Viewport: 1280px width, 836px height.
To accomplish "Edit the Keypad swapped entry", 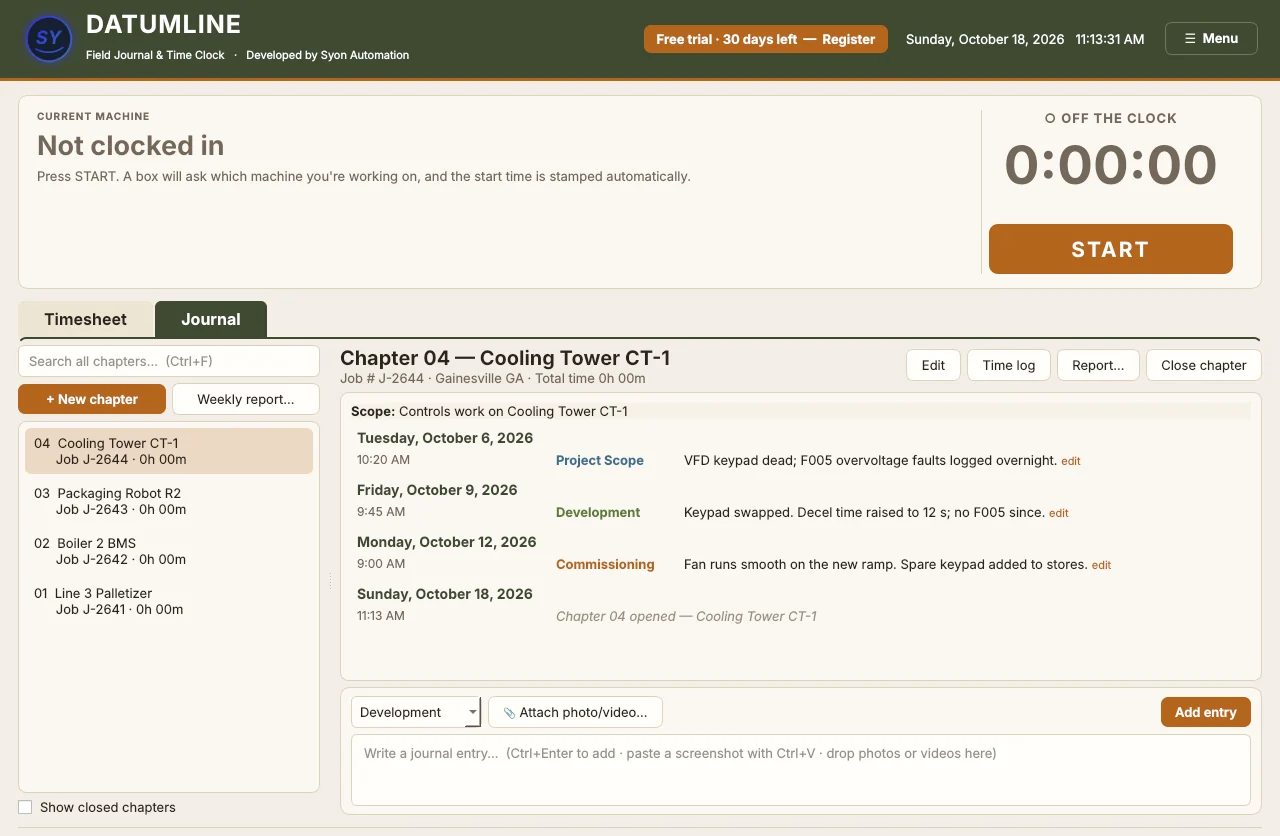I will tap(1059, 513).
